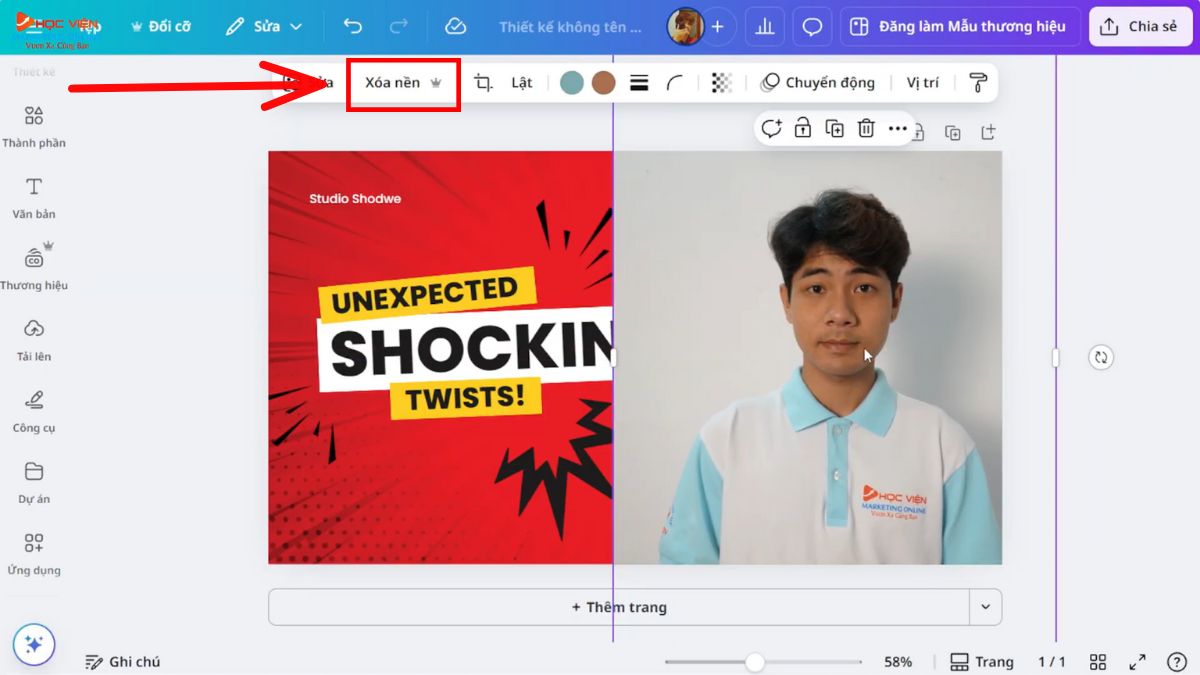Screen dimensions: 1200x675
Task: Click the design title Thiết kế không tên
Action: (570, 27)
